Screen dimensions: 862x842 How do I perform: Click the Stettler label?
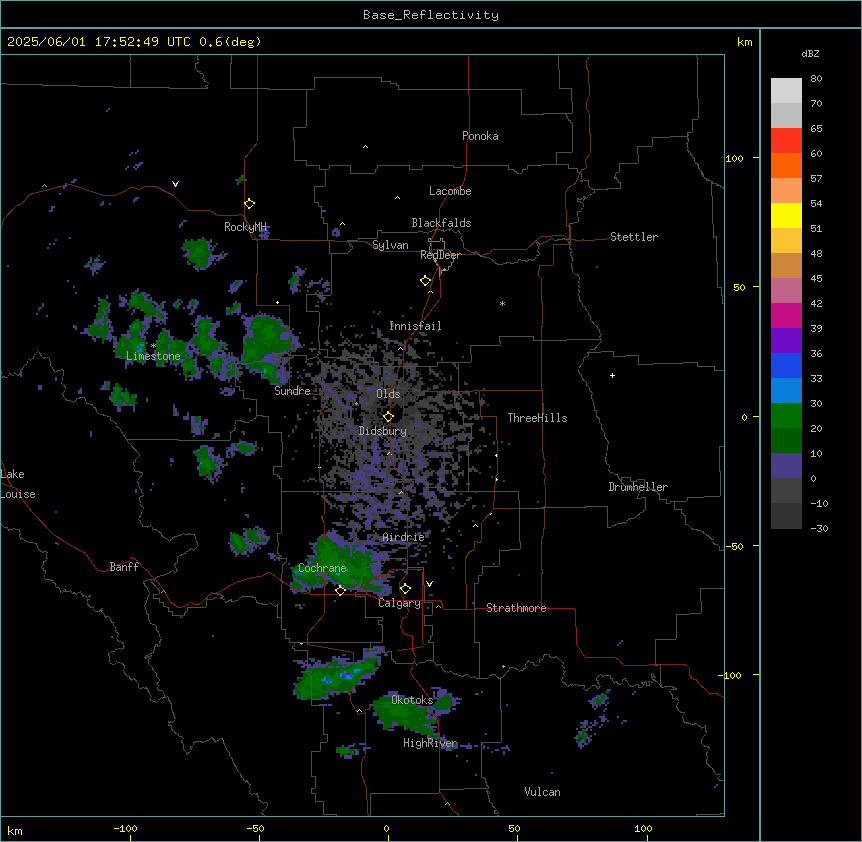(634, 237)
